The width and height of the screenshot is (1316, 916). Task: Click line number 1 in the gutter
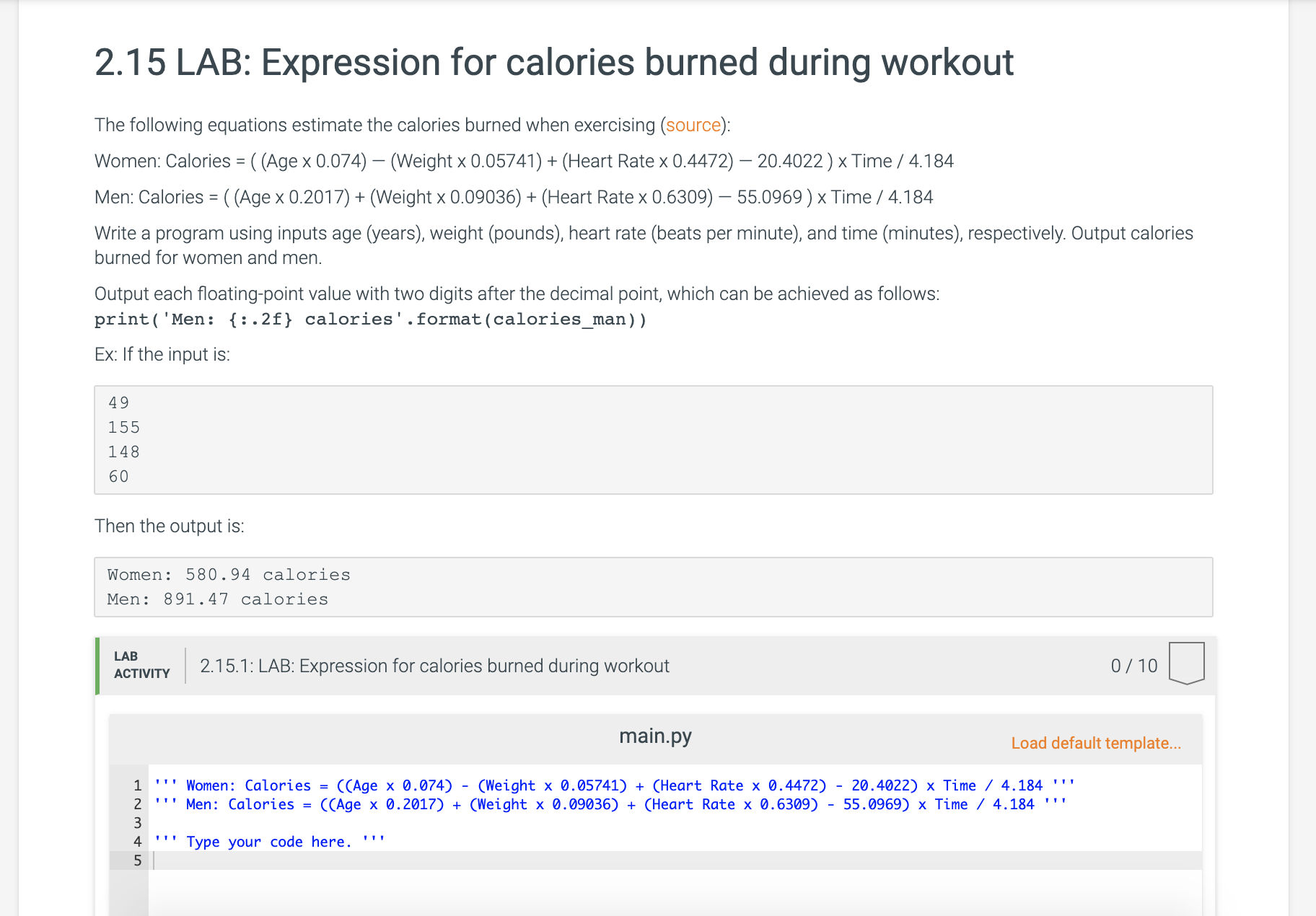coord(136,785)
